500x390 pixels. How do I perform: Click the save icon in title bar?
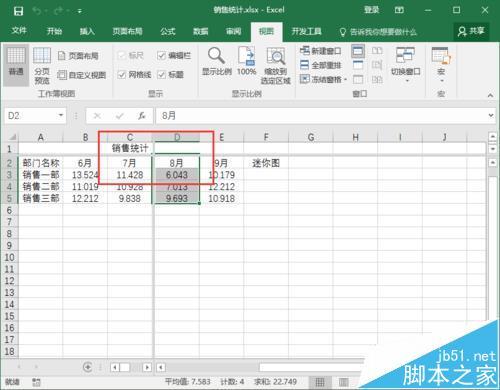coord(18,11)
